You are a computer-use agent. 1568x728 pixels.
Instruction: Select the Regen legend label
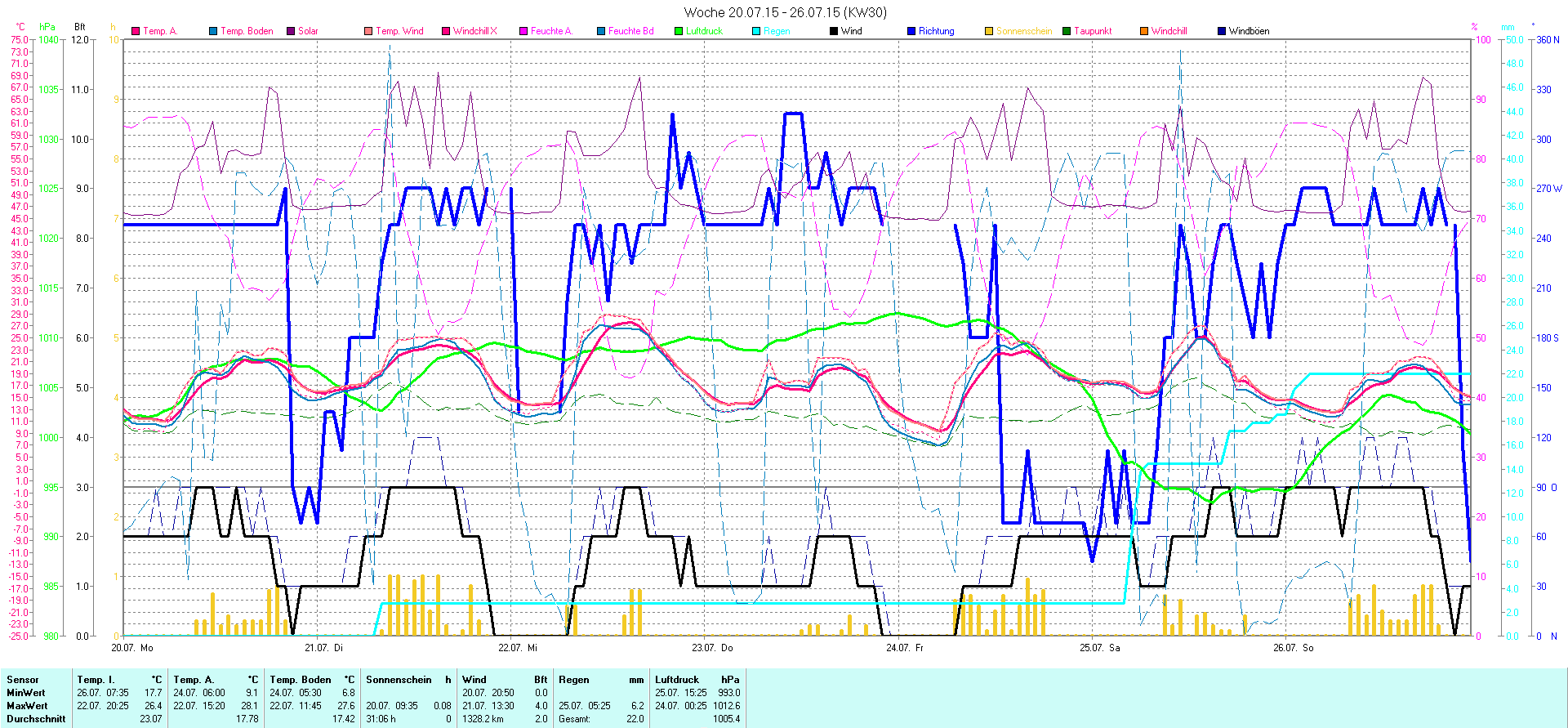click(x=777, y=31)
